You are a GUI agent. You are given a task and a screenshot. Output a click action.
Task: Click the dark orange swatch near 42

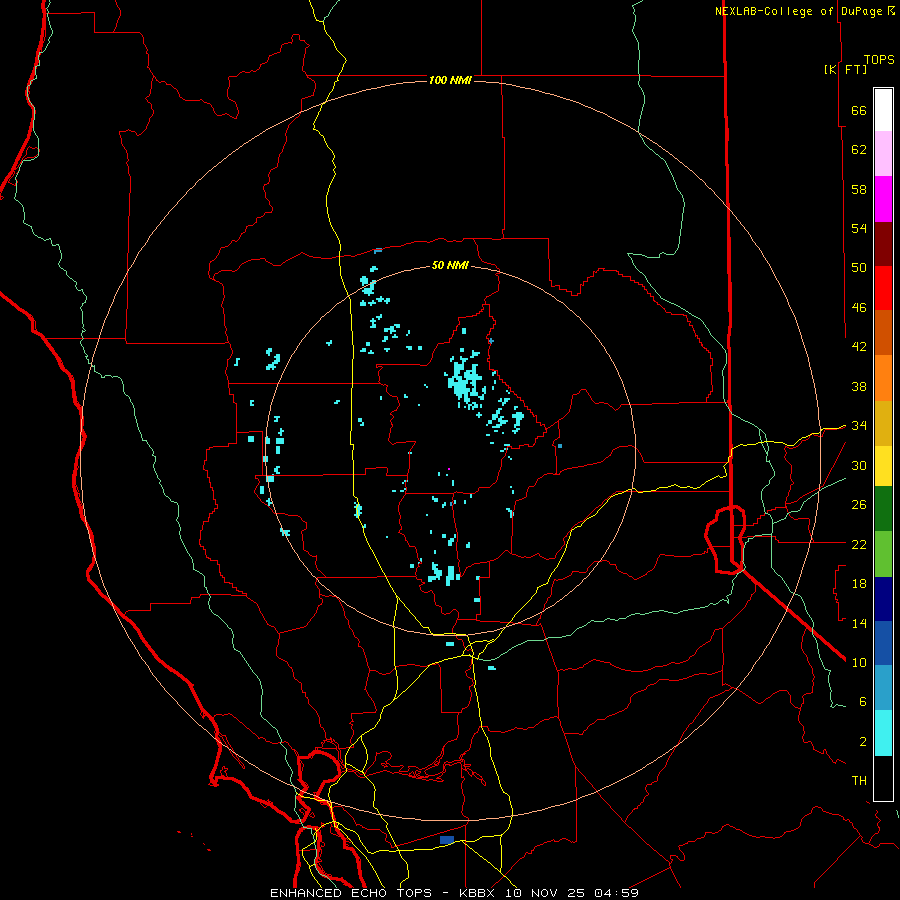click(x=883, y=333)
